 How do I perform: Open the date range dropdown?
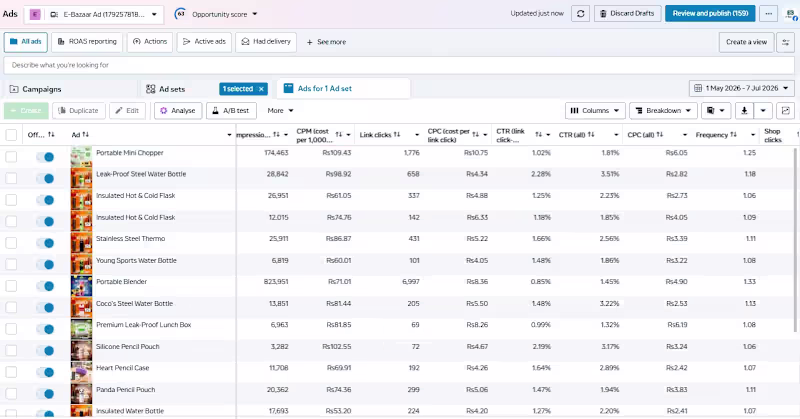pyautogui.click(x=742, y=88)
